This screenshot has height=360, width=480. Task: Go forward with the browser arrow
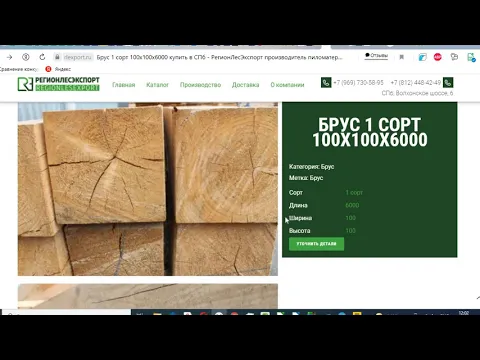(x=9, y=57)
